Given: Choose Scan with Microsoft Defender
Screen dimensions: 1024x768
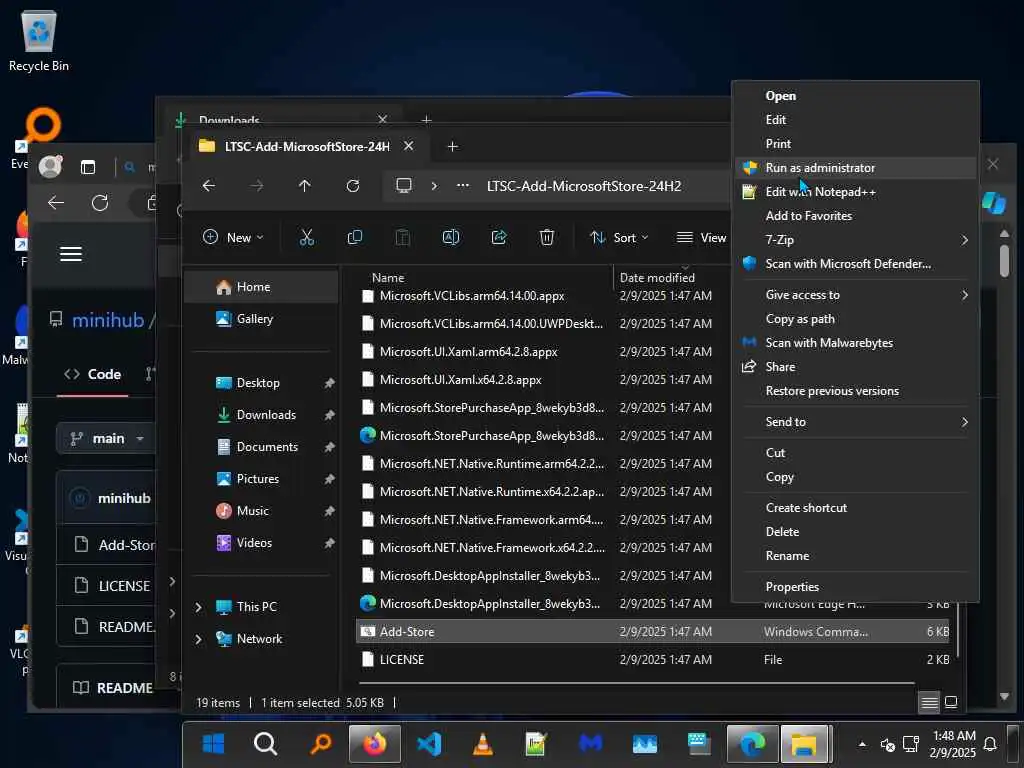Looking at the screenshot, I should pos(856,264).
